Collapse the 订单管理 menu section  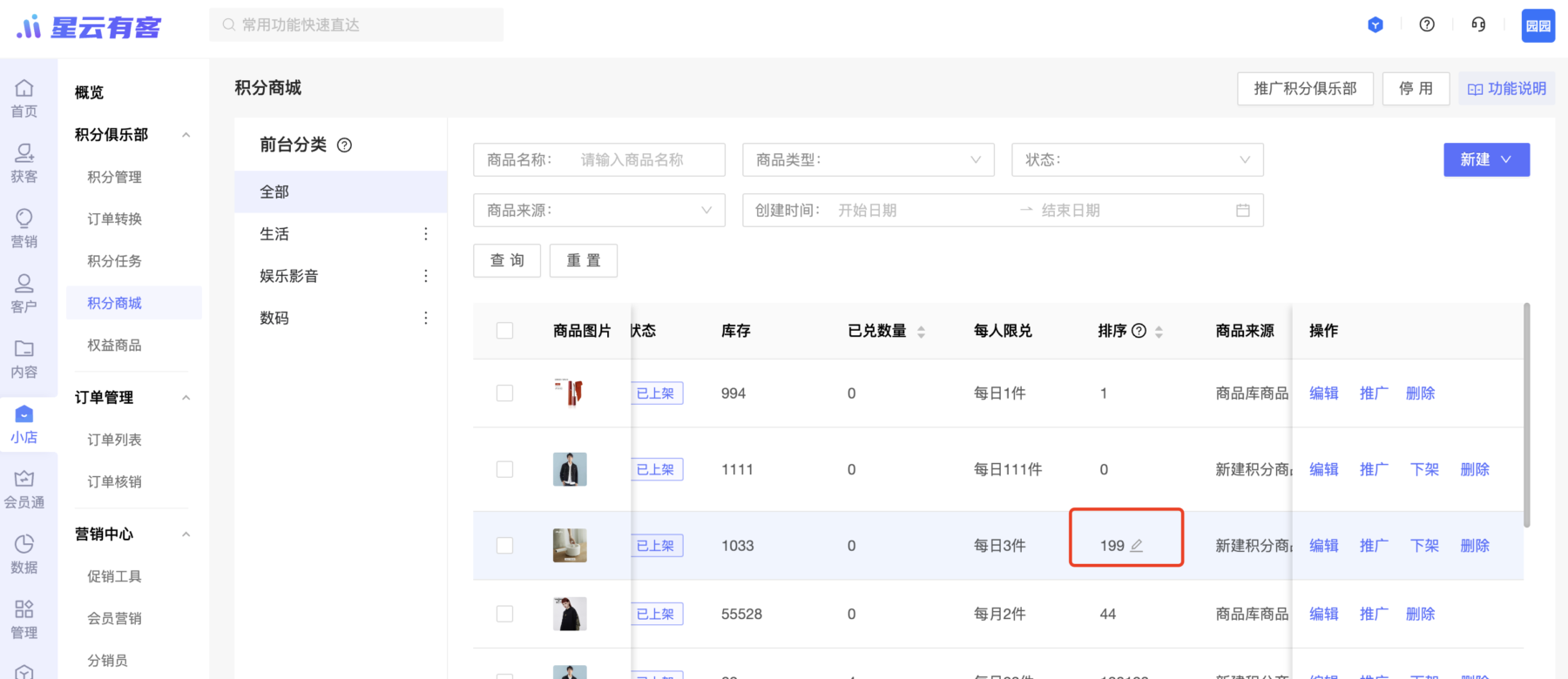(186, 398)
